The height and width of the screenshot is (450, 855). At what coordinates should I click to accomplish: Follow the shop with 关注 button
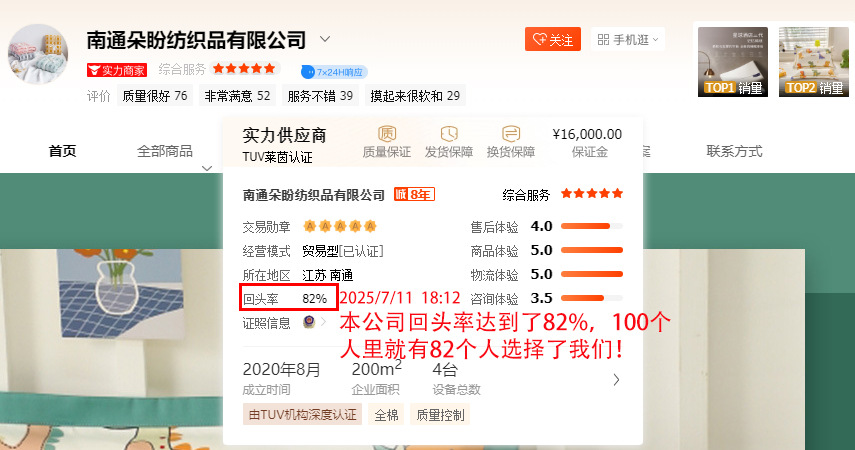(553, 39)
